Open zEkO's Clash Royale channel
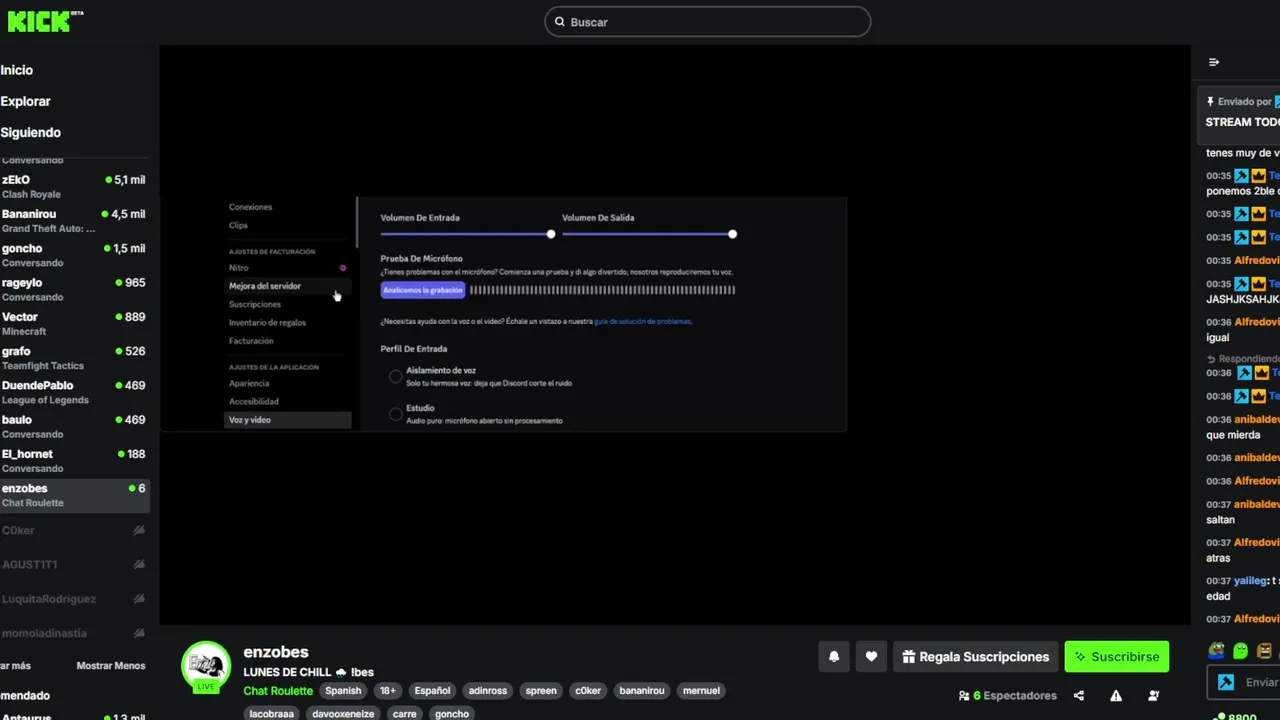The image size is (1280, 720). (x=74, y=187)
